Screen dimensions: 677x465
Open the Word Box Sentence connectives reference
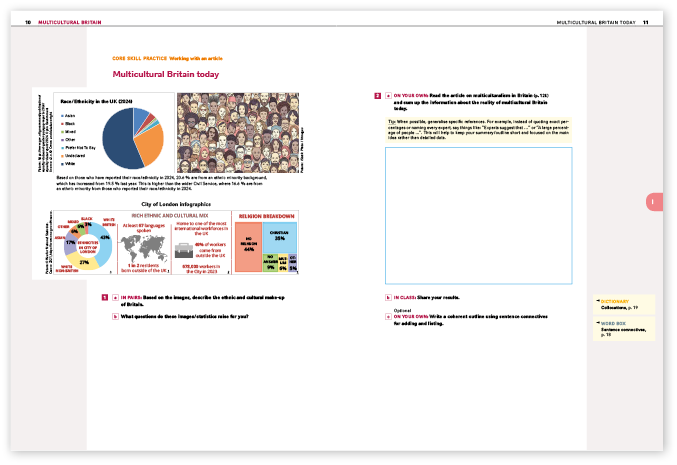coord(624,329)
